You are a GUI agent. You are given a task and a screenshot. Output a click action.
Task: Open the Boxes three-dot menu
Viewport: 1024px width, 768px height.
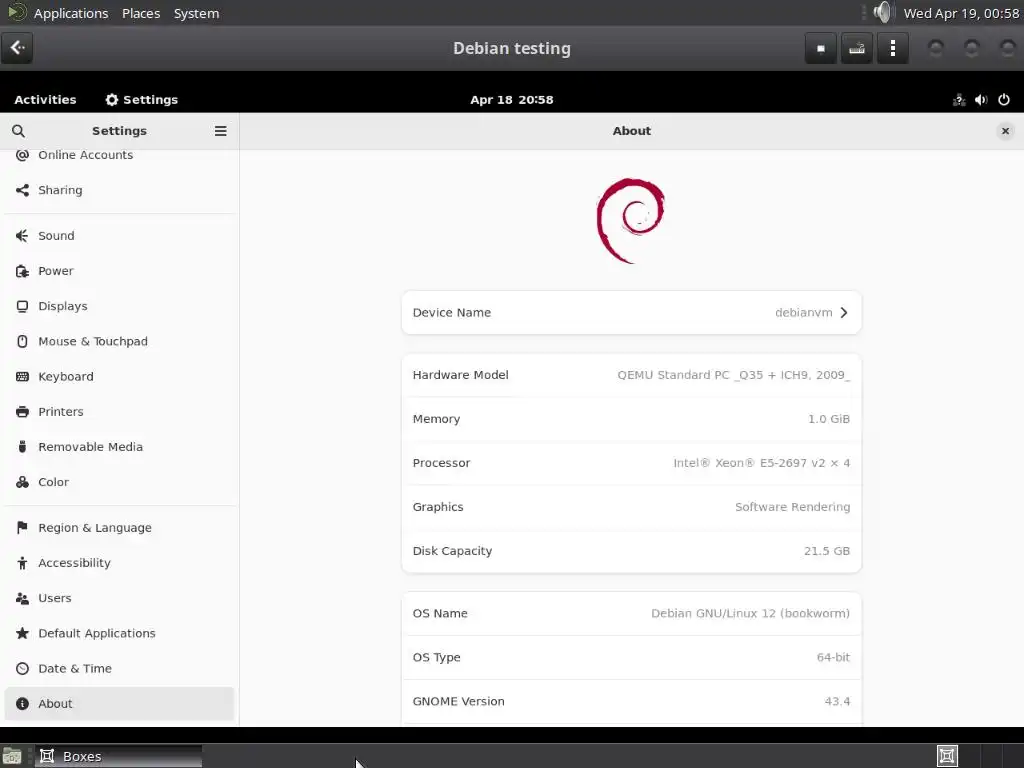click(x=893, y=48)
